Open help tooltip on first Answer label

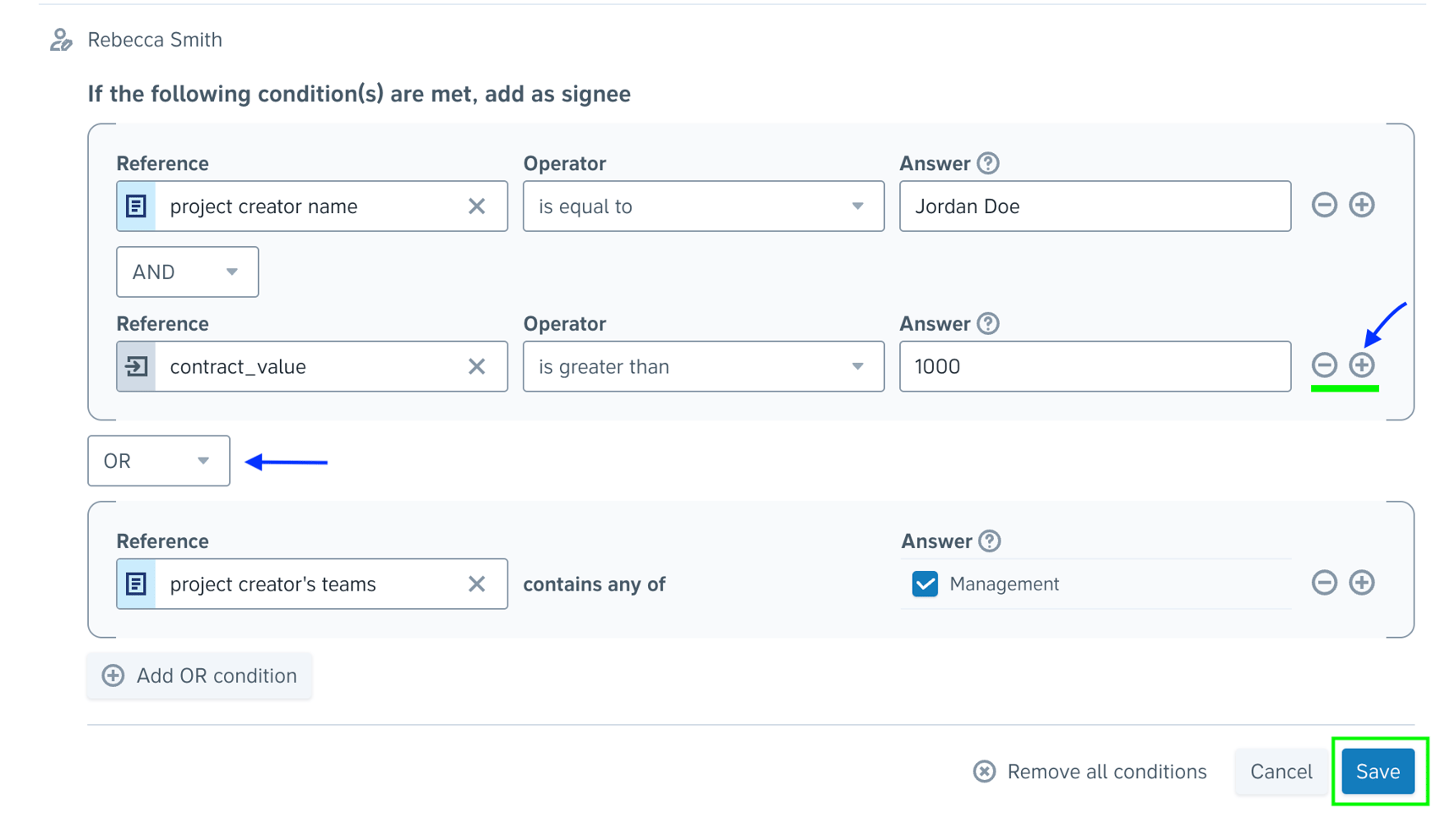tap(990, 162)
